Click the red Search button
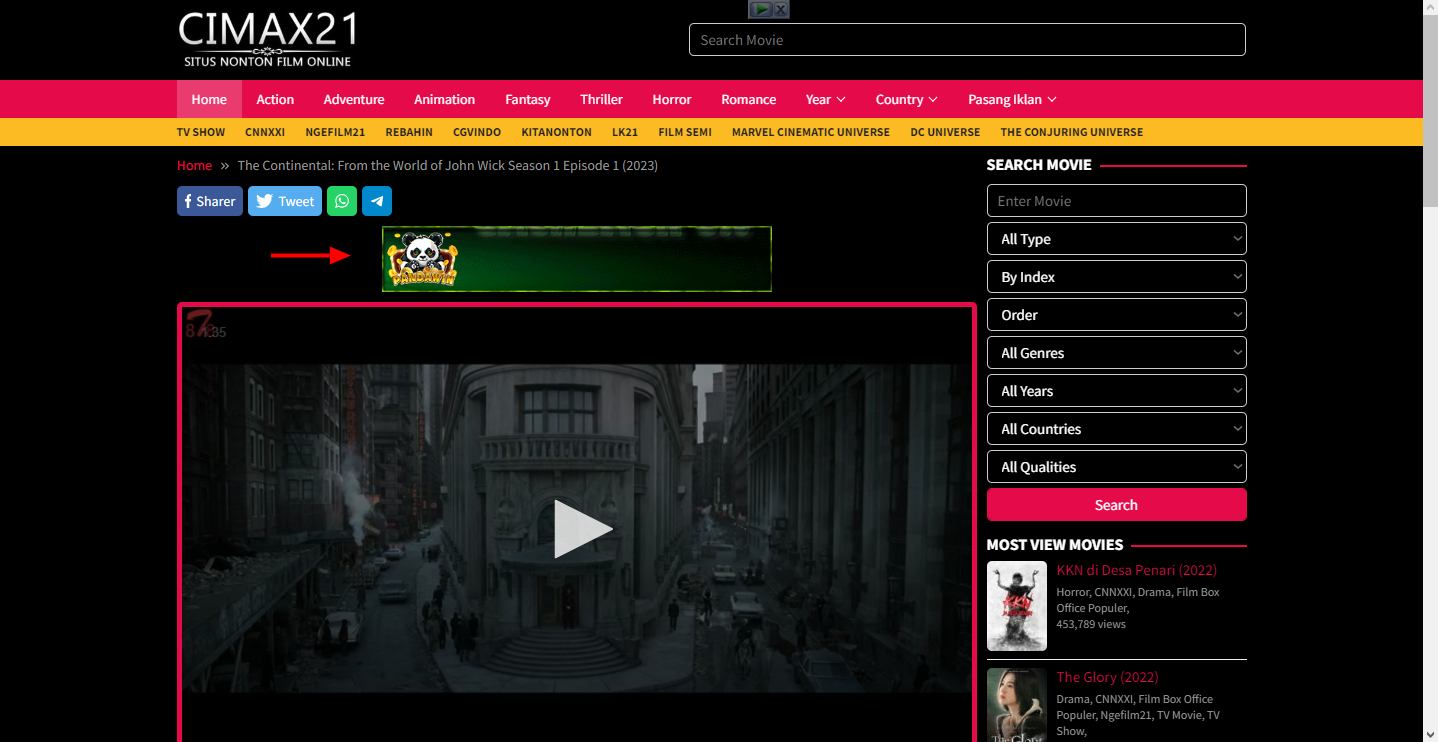Image resolution: width=1438 pixels, height=742 pixels. [x=1117, y=505]
